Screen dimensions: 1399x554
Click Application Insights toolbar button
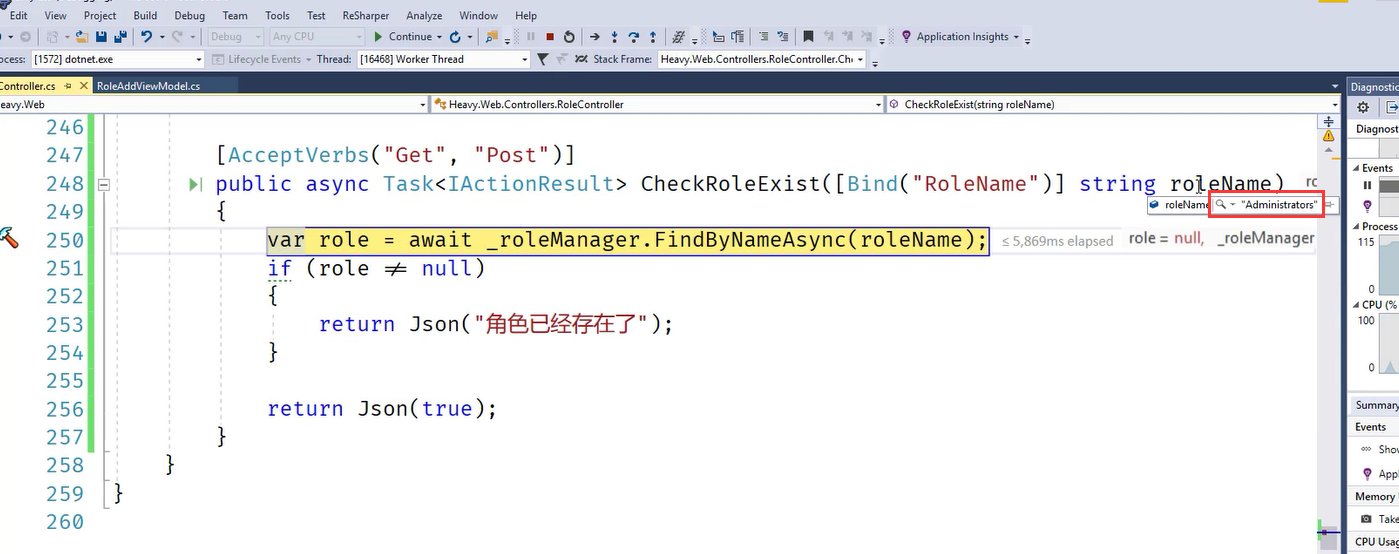click(960, 37)
